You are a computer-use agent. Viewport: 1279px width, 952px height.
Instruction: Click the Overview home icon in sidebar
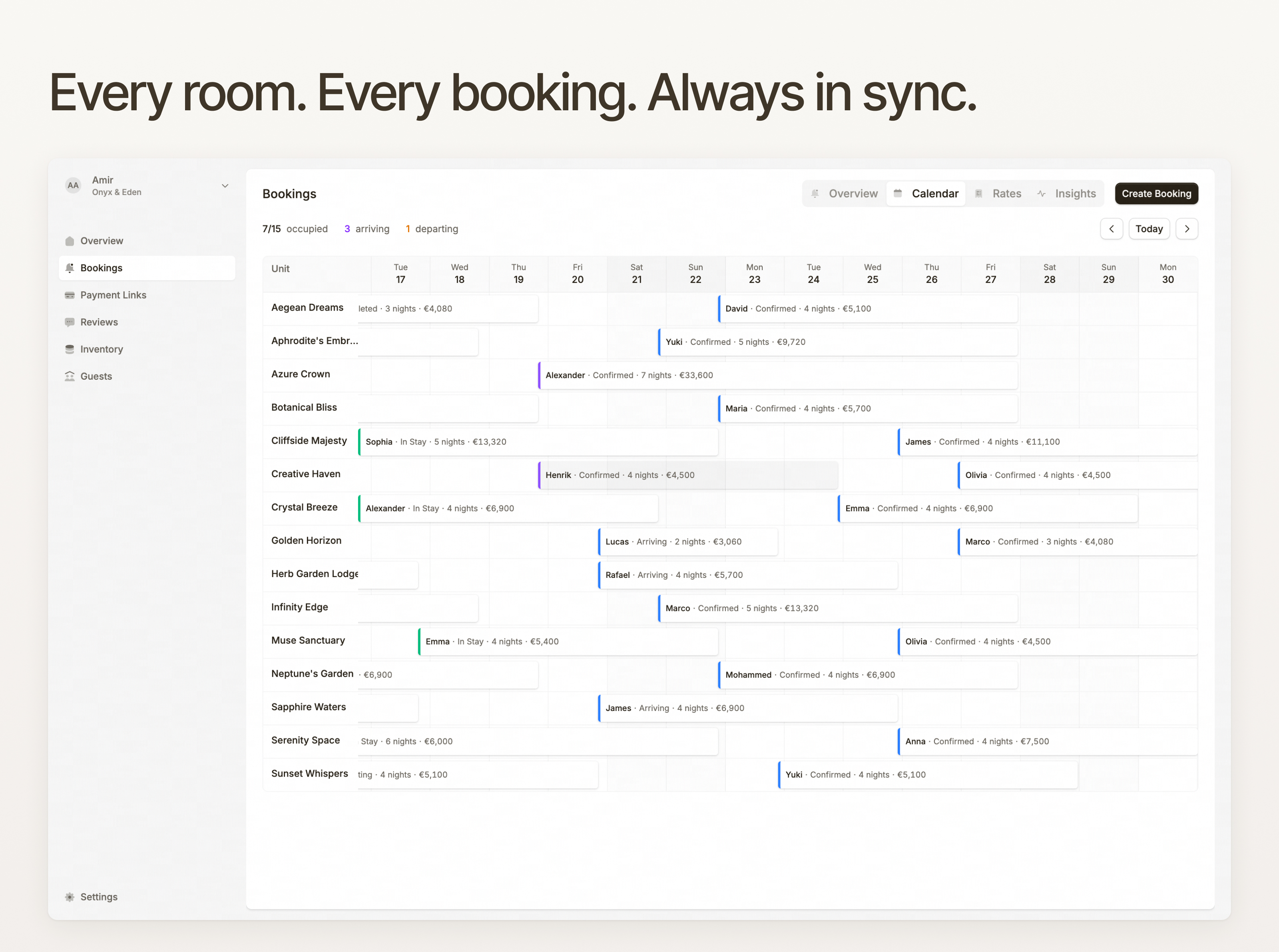(70, 241)
